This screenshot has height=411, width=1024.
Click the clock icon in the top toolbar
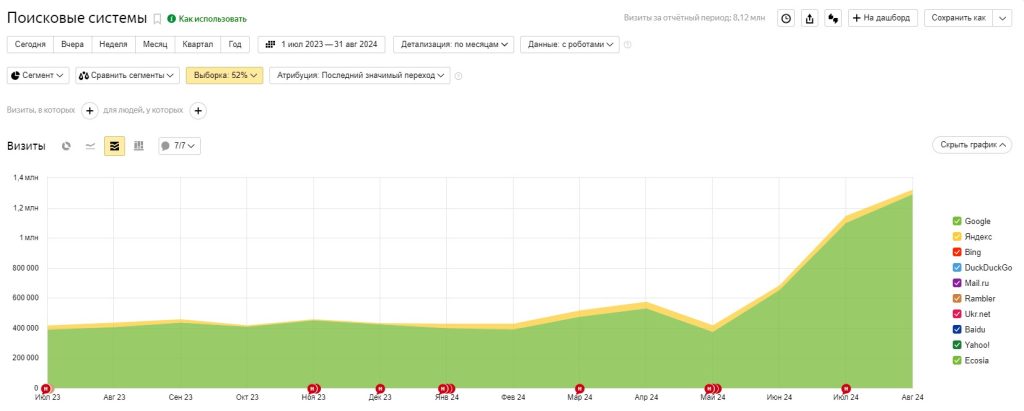tap(786, 18)
